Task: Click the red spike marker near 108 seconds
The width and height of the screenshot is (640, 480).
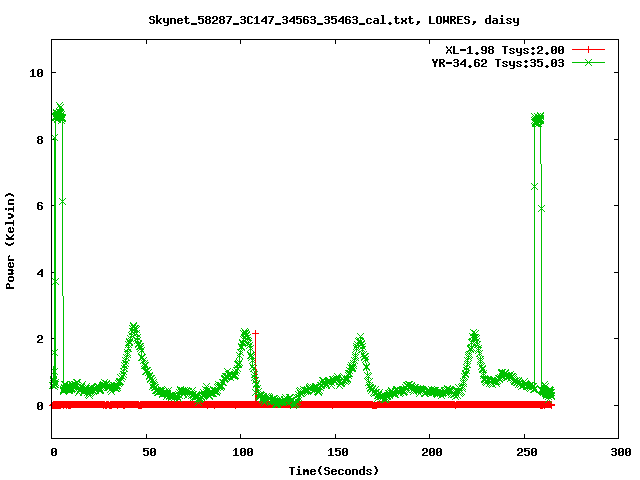Action: 256,333
